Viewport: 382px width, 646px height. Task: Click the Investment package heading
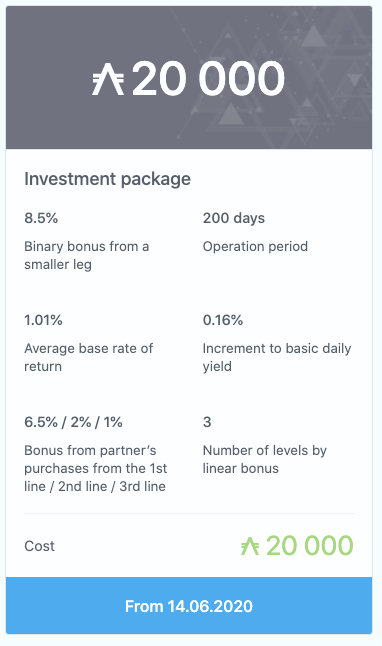pos(108,179)
